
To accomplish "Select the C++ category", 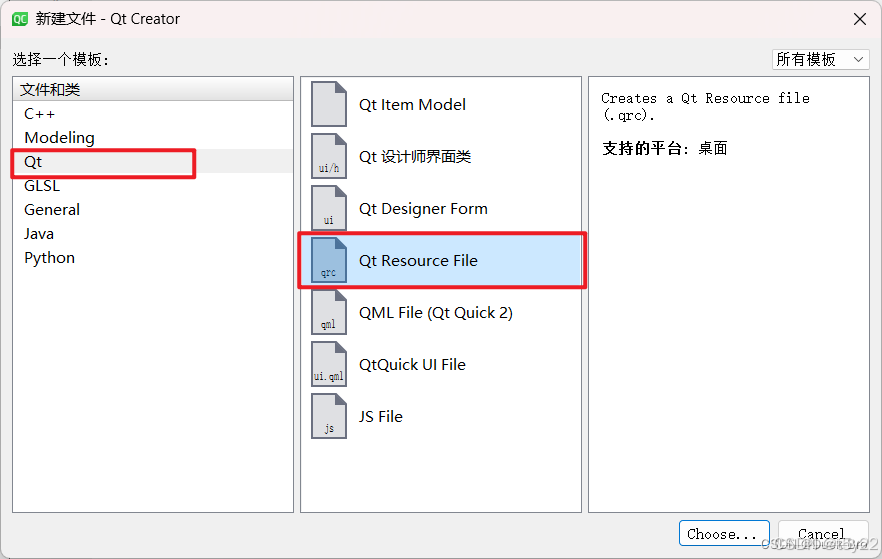I will (x=152, y=114).
